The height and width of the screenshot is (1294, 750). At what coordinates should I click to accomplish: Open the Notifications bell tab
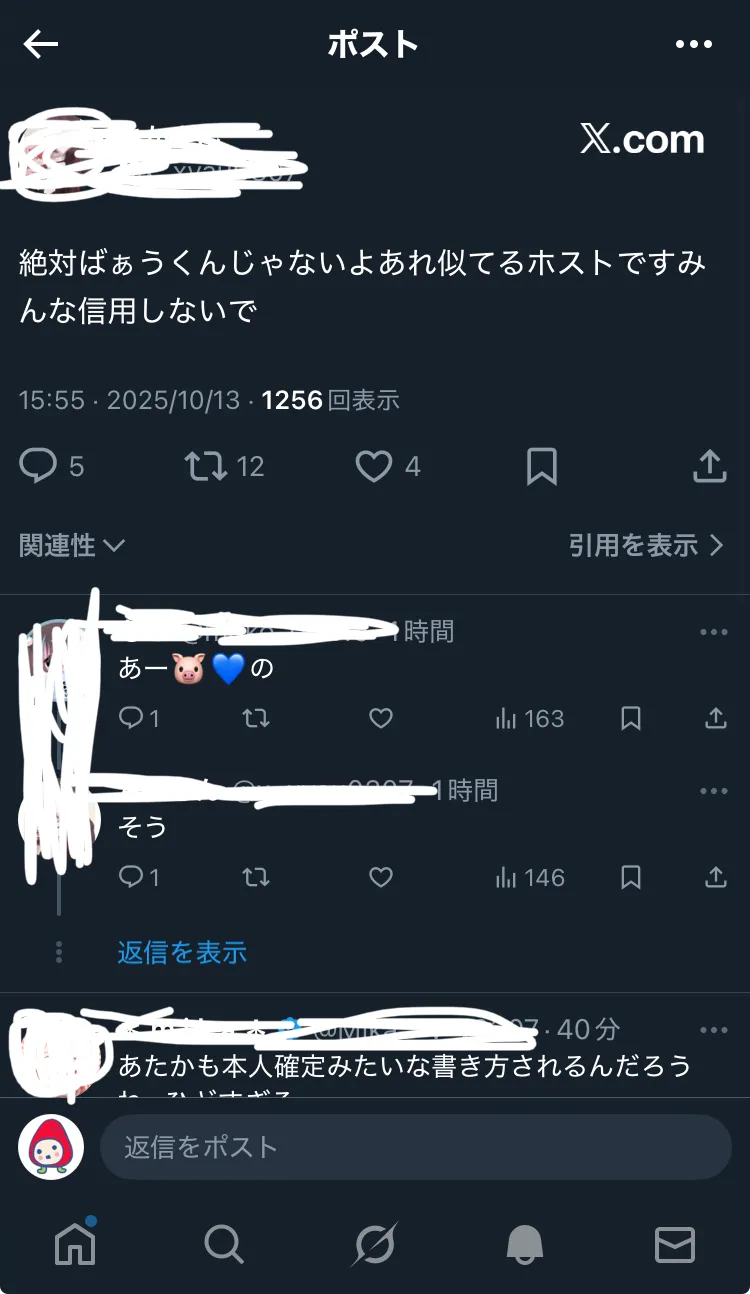(525, 1244)
